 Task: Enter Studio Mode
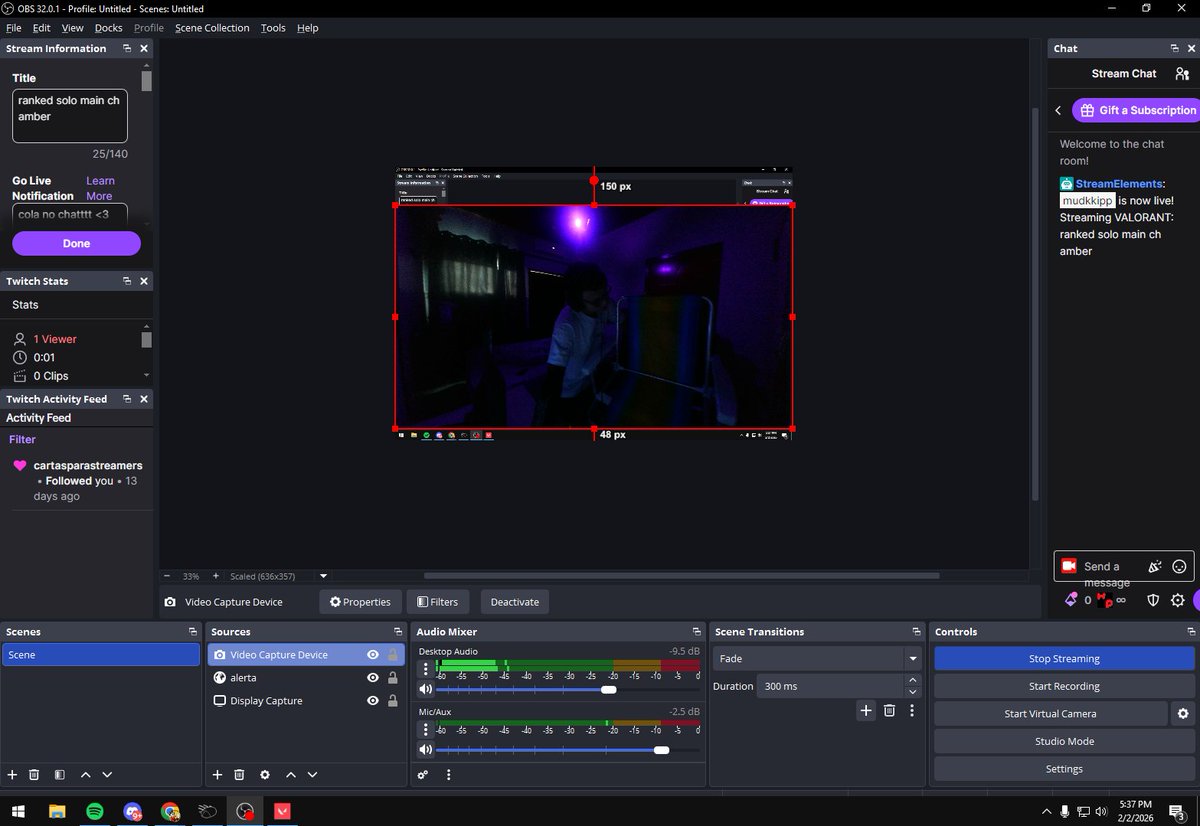[x=1064, y=741]
